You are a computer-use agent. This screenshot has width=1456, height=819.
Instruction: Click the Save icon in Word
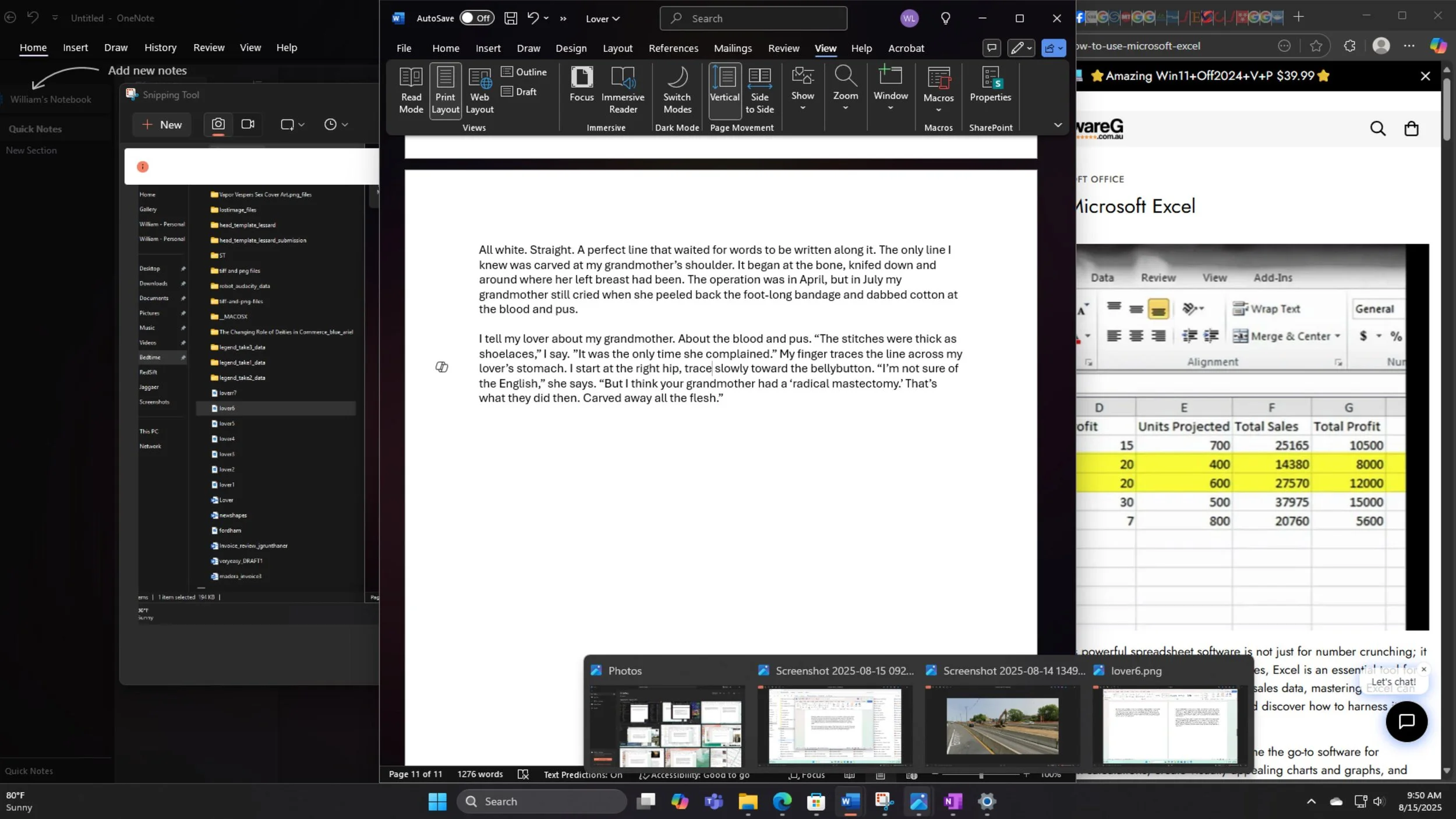[510, 18]
